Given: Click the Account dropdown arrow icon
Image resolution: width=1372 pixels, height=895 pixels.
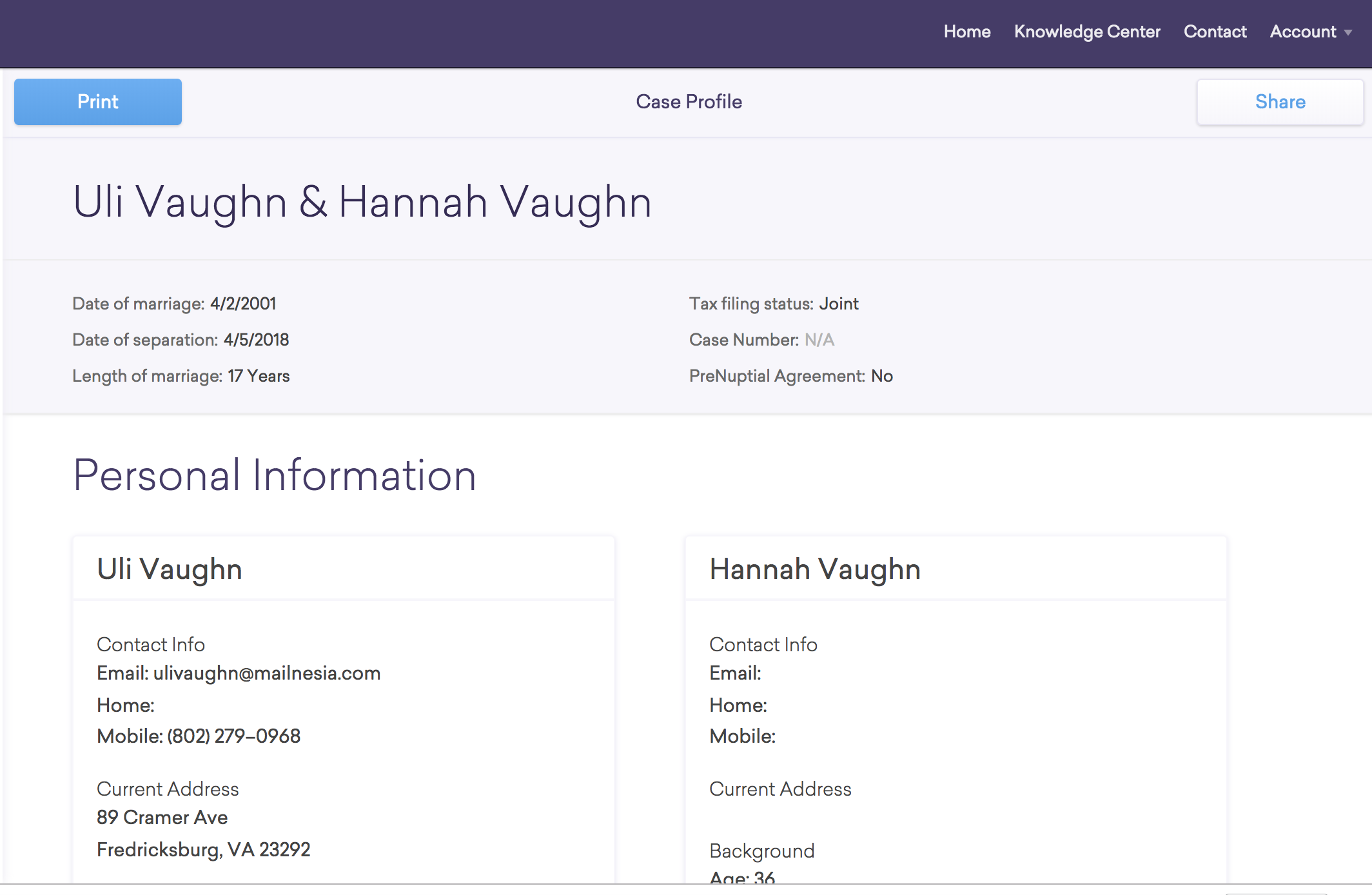Looking at the screenshot, I should pyautogui.click(x=1348, y=33).
